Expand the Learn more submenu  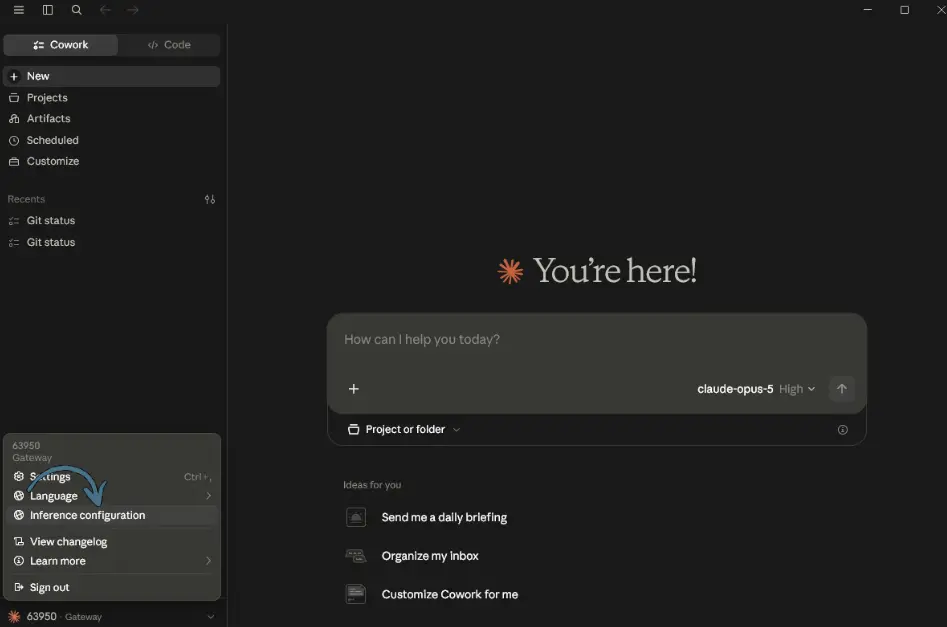click(x=112, y=561)
